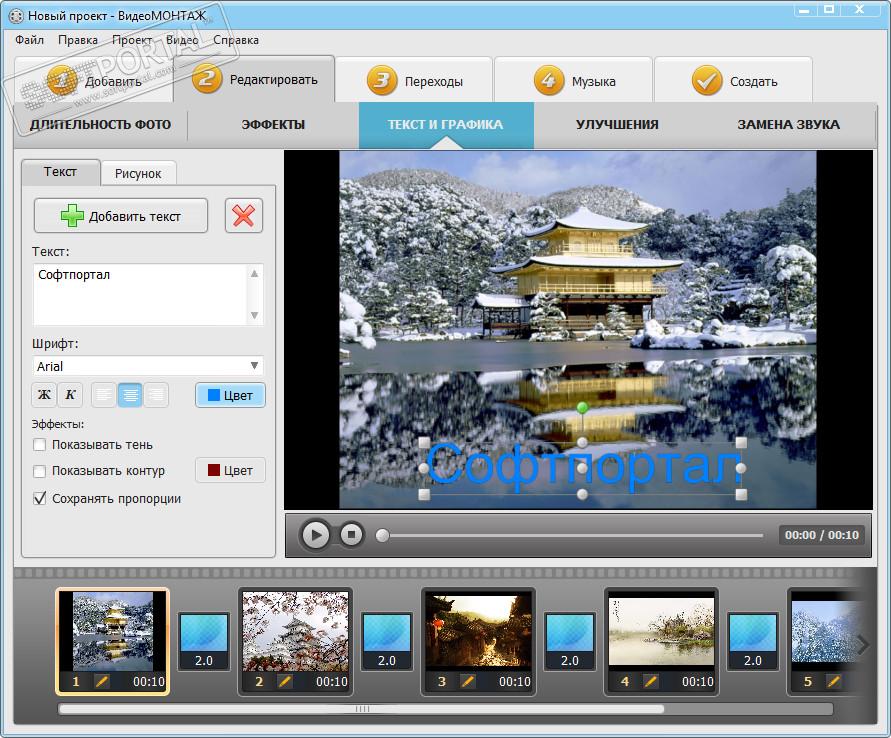The image size is (891, 738).
Task: Switch to УЛУЧШЕНИЯ section
Action: pos(617,124)
